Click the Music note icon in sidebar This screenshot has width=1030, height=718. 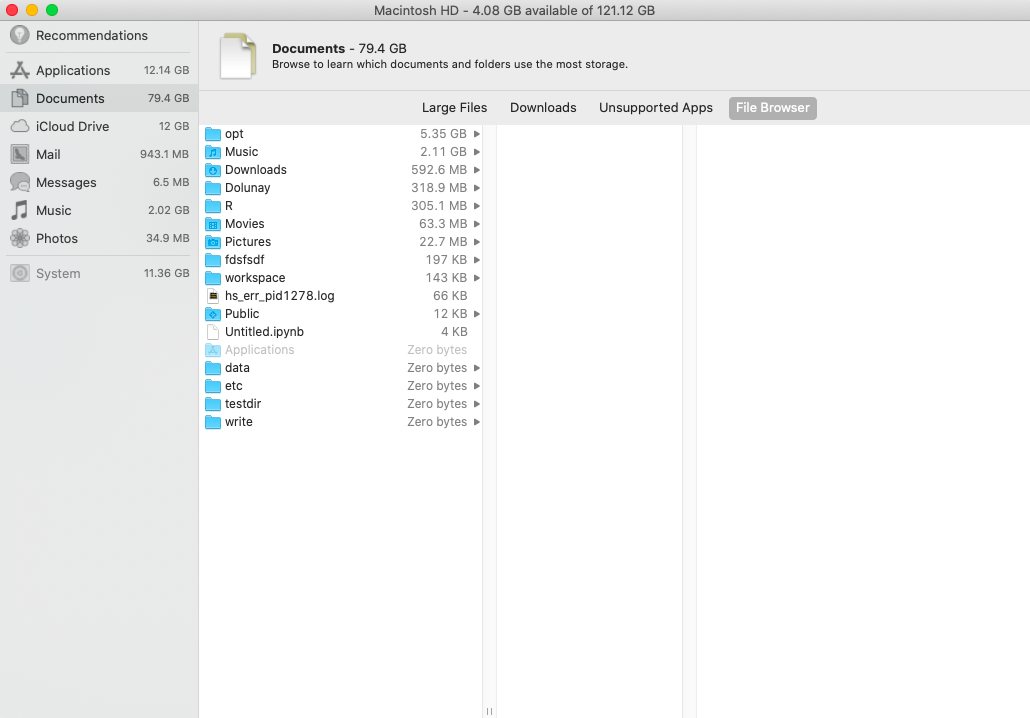tap(20, 210)
